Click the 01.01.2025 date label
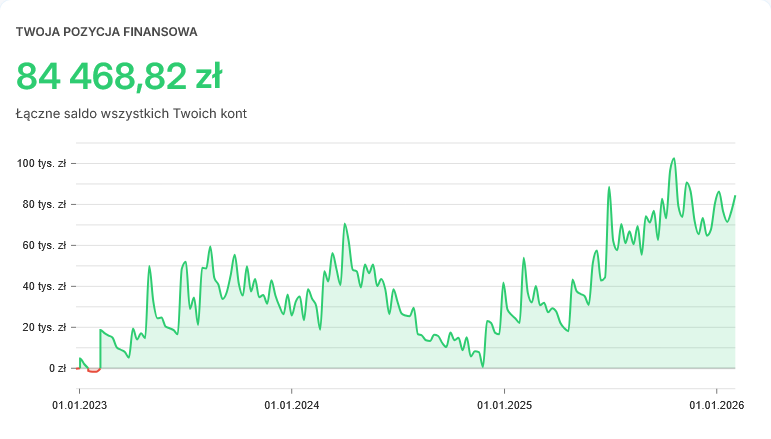Viewport: 771px width, 439px height. coord(504,405)
